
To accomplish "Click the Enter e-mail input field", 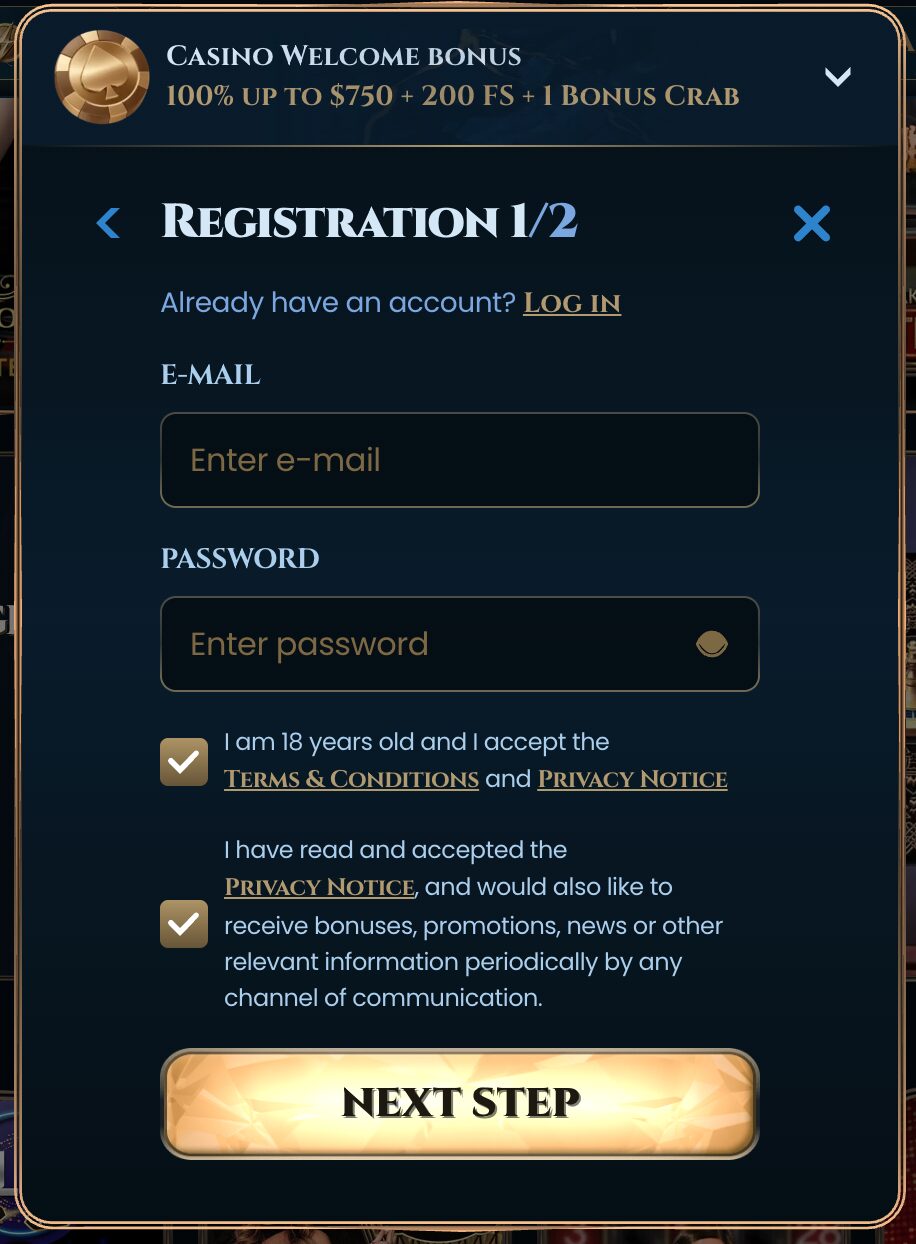I will click(x=460, y=459).
